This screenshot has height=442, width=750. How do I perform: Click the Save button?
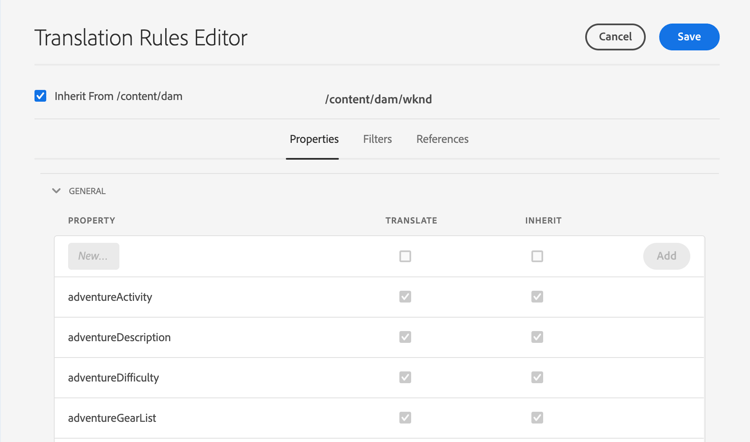(x=689, y=37)
